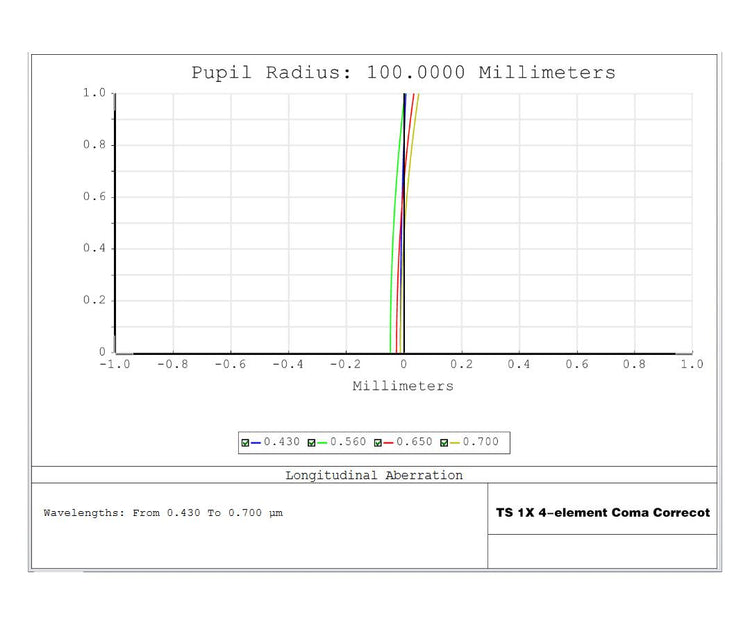Click the -1.0 x-axis tick label

114,364
